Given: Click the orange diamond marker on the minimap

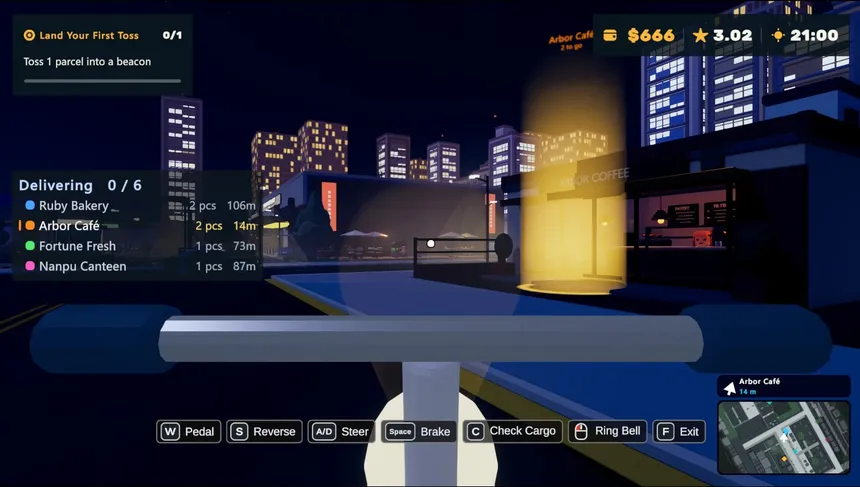Looking at the screenshot, I should click(x=784, y=458).
